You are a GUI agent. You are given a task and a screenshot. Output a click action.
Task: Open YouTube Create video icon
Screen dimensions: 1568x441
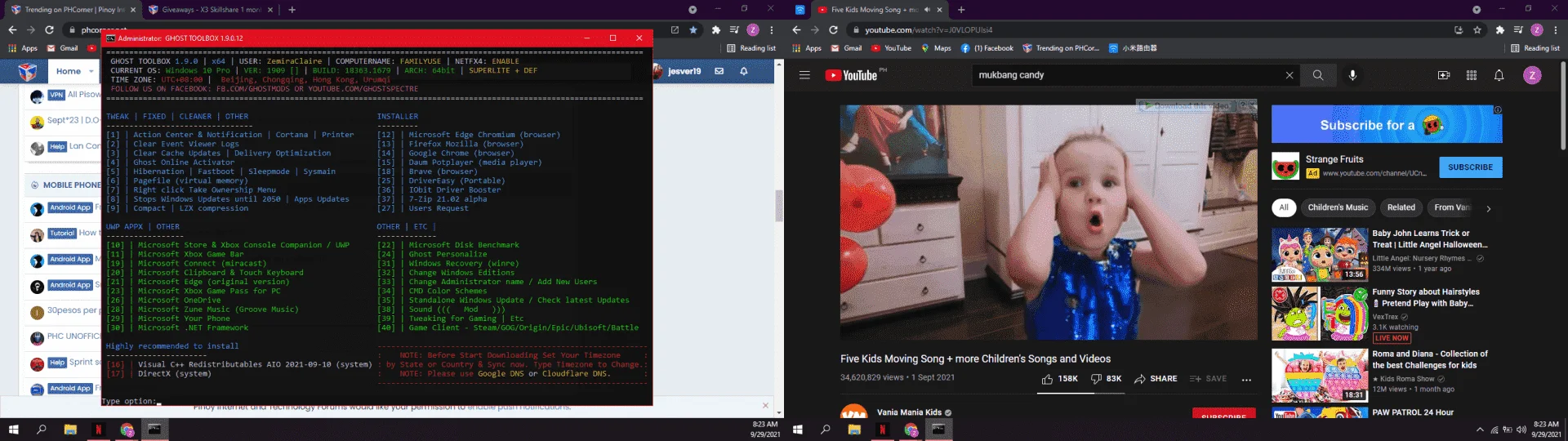(1444, 75)
